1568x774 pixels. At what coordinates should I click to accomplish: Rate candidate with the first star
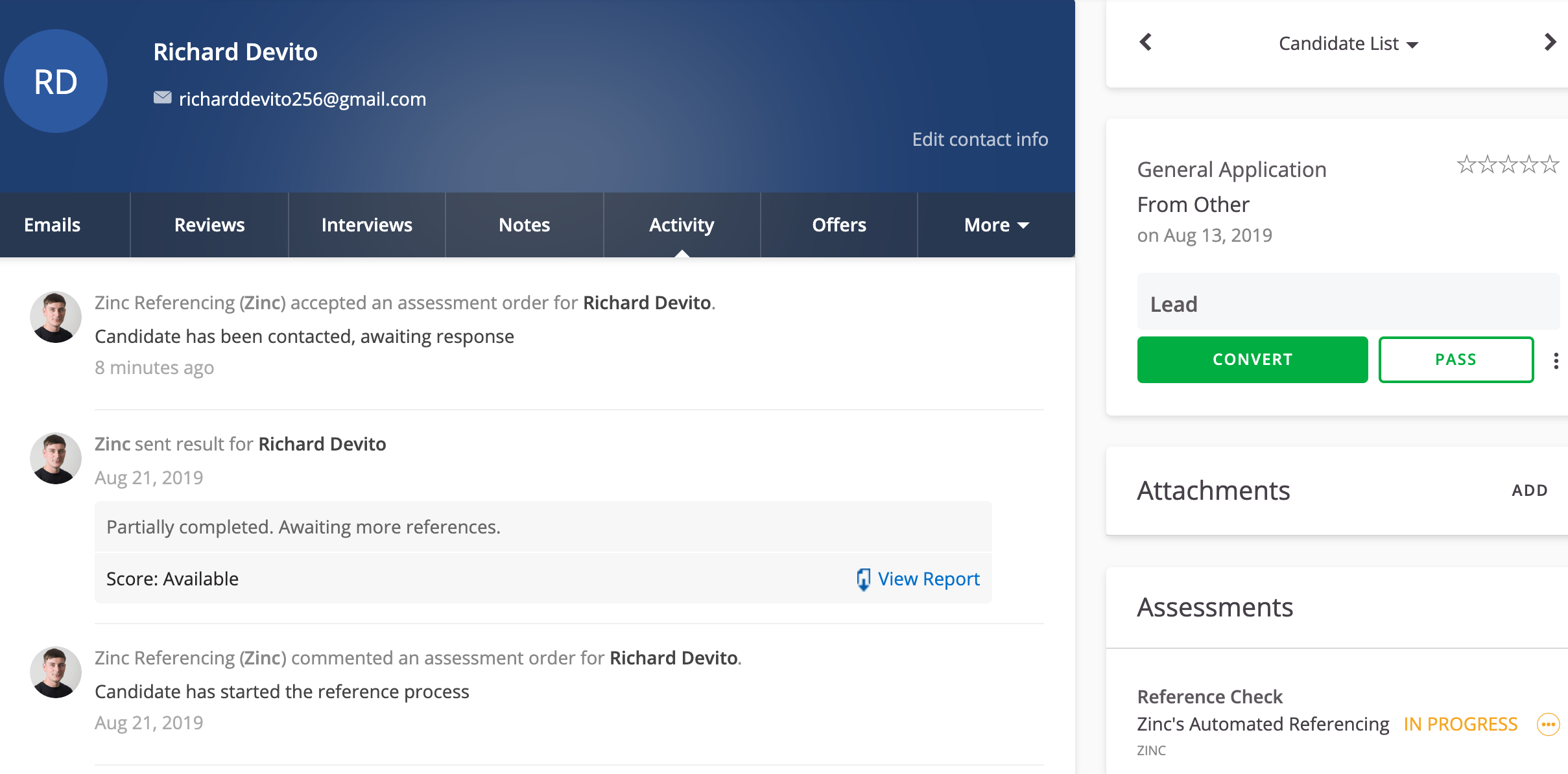click(x=1466, y=165)
